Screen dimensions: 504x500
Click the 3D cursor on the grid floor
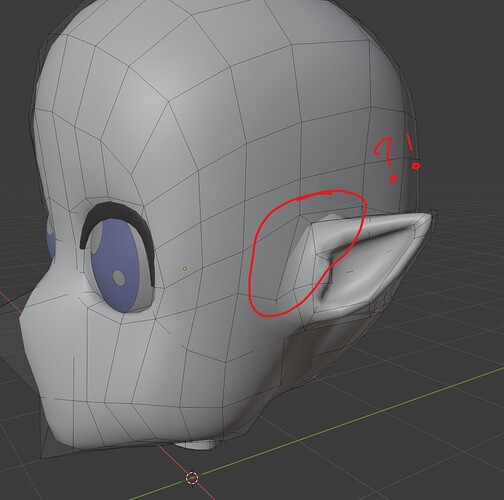click(x=192, y=478)
